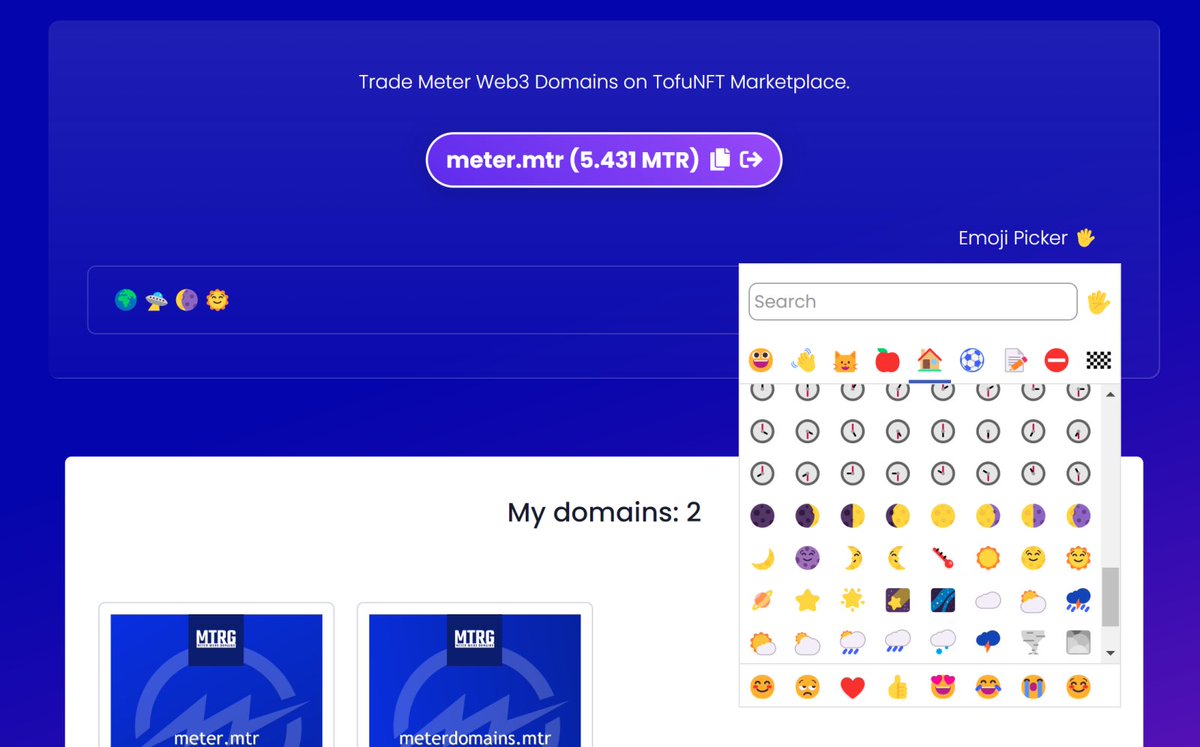This screenshot has width=1200, height=747.
Task: Open the meter.mtr (5.431 MTR) wallet button
Action: 604,160
